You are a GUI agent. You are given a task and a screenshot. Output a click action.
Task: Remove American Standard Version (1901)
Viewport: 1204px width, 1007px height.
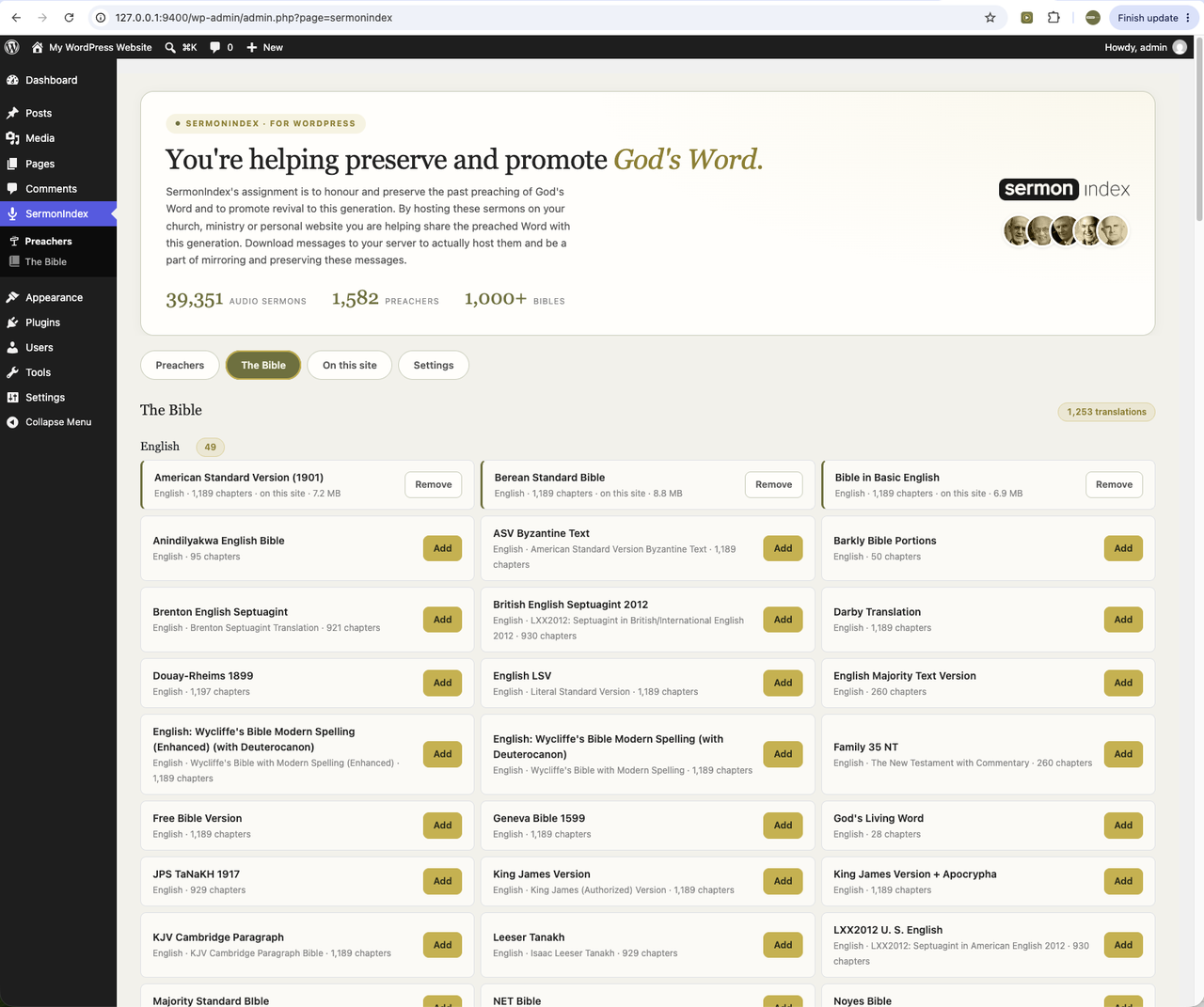[434, 484]
